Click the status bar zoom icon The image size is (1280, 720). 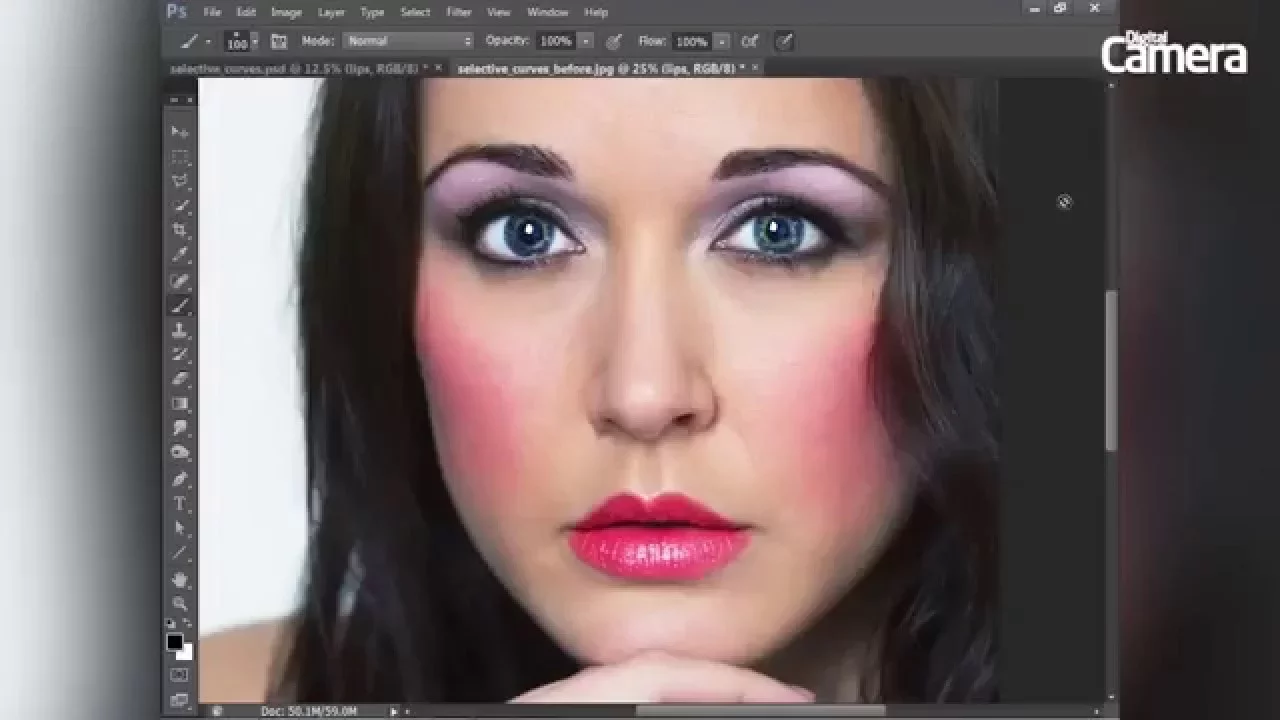pyautogui.click(x=216, y=711)
